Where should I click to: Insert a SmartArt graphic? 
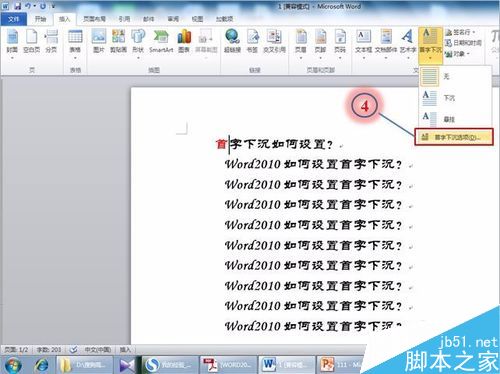[161, 41]
